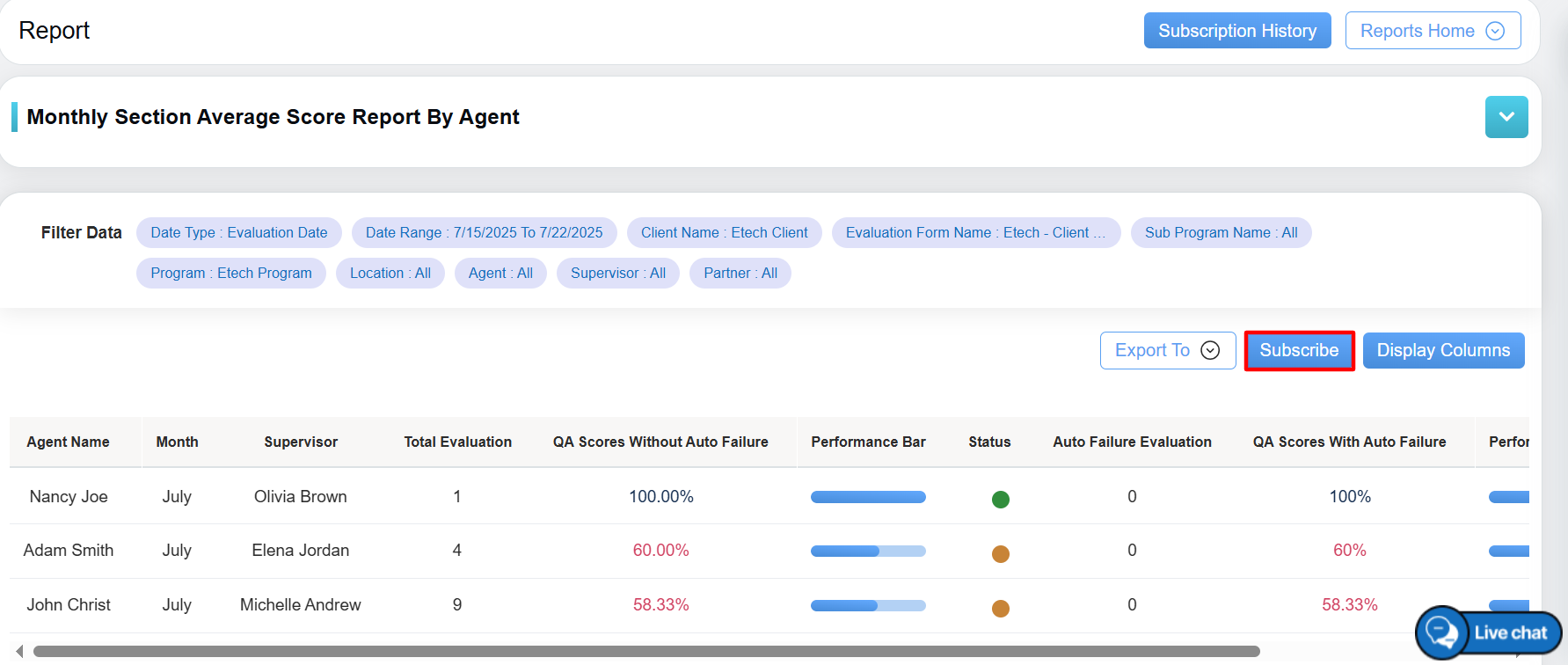The width and height of the screenshot is (1568, 665).
Task: Click John Christ's orange status dot
Action: [1000, 609]
